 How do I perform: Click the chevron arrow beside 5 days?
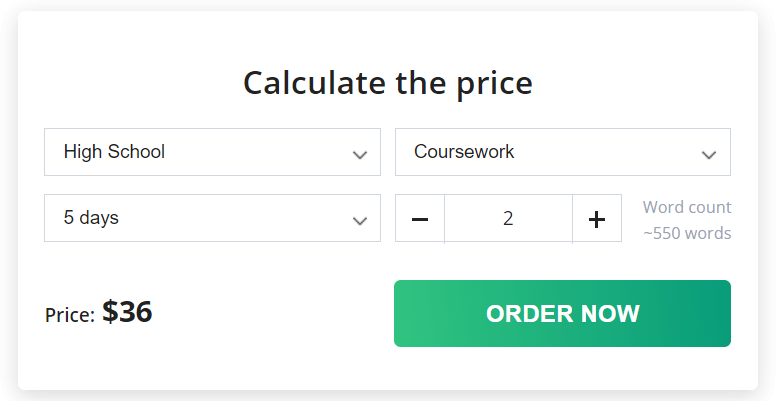pos(360,221)
